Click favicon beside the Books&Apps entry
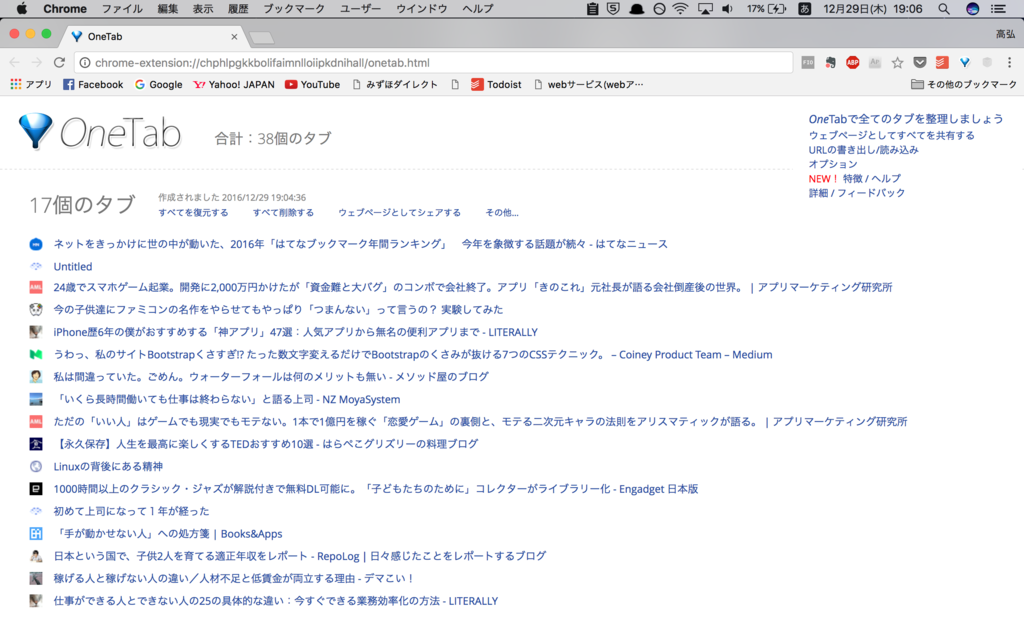The width and height of the screenshot is (1024, 640). coord(36,534)
